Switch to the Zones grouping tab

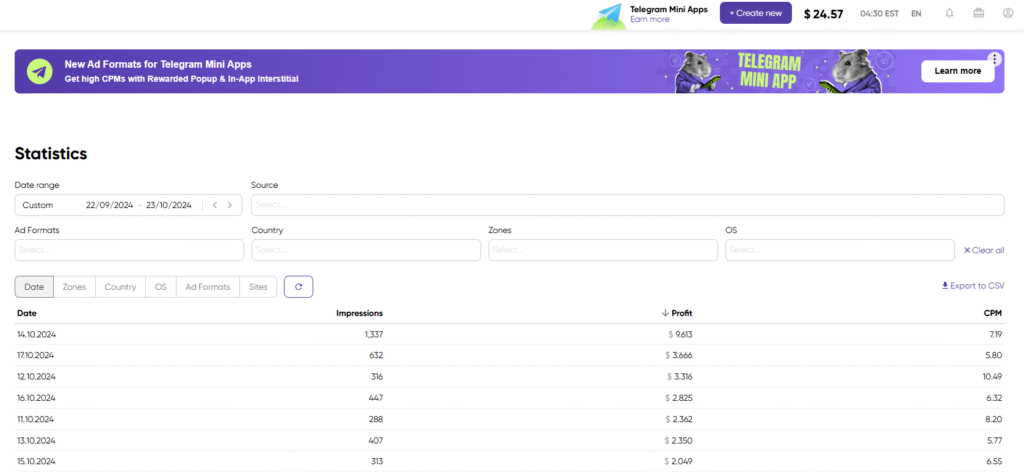[74, 287]
